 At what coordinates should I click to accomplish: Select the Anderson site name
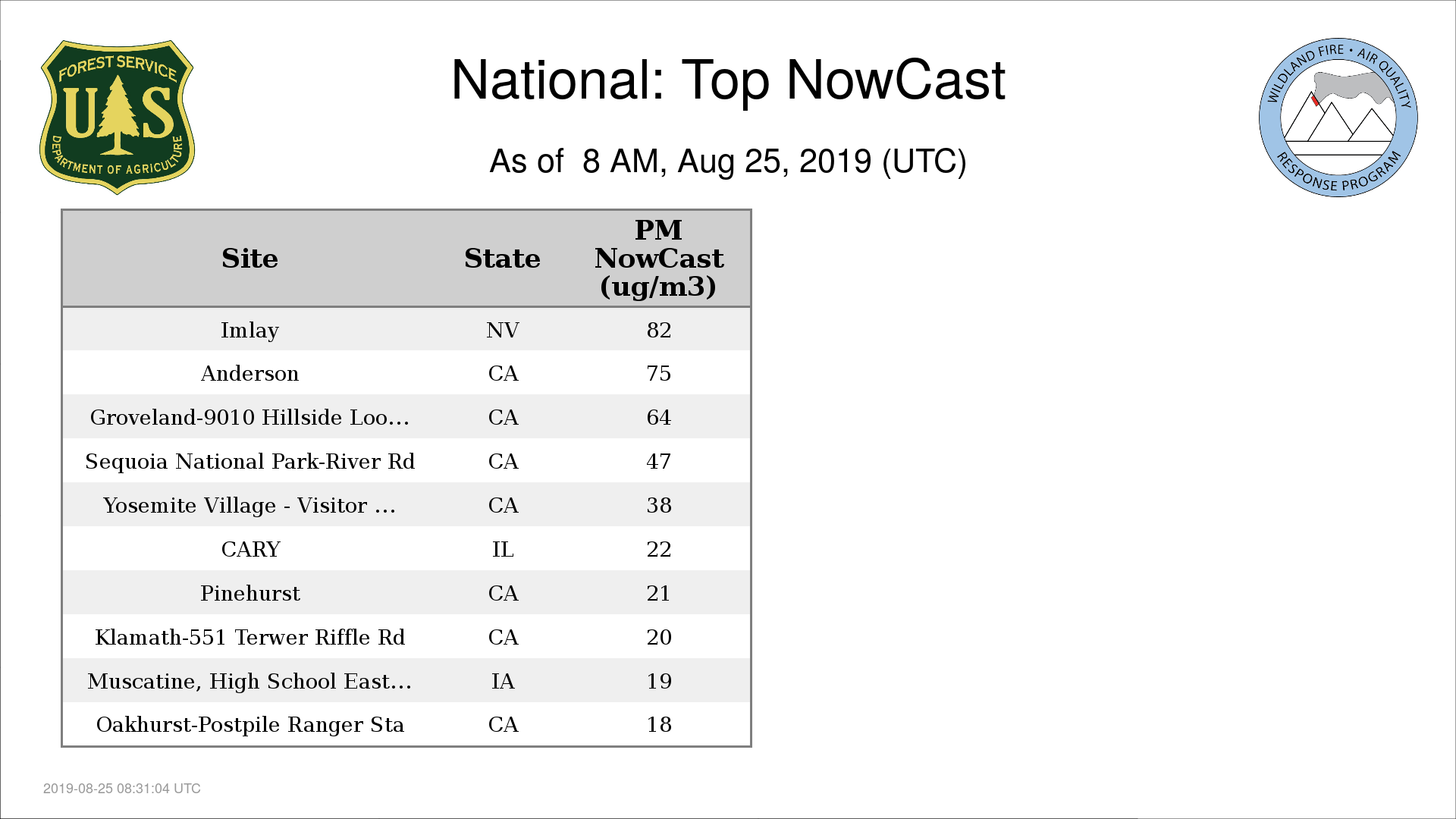pyautogui.click(x=249, y=373)
